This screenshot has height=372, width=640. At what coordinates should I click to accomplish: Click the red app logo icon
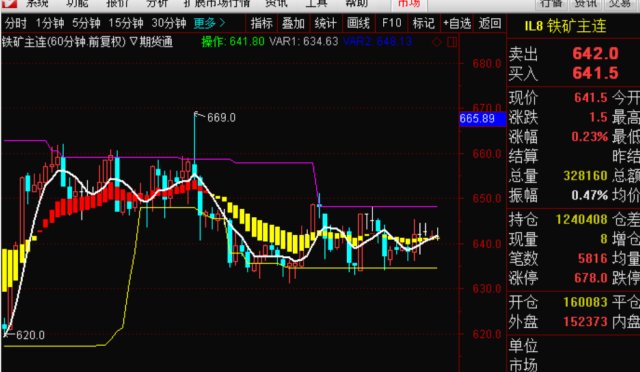[9, 4]
